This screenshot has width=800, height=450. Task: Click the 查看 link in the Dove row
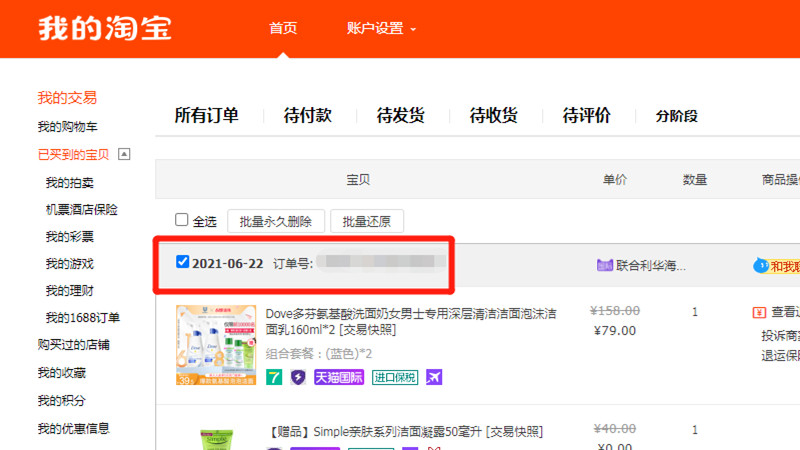click(x=785, y=312)
